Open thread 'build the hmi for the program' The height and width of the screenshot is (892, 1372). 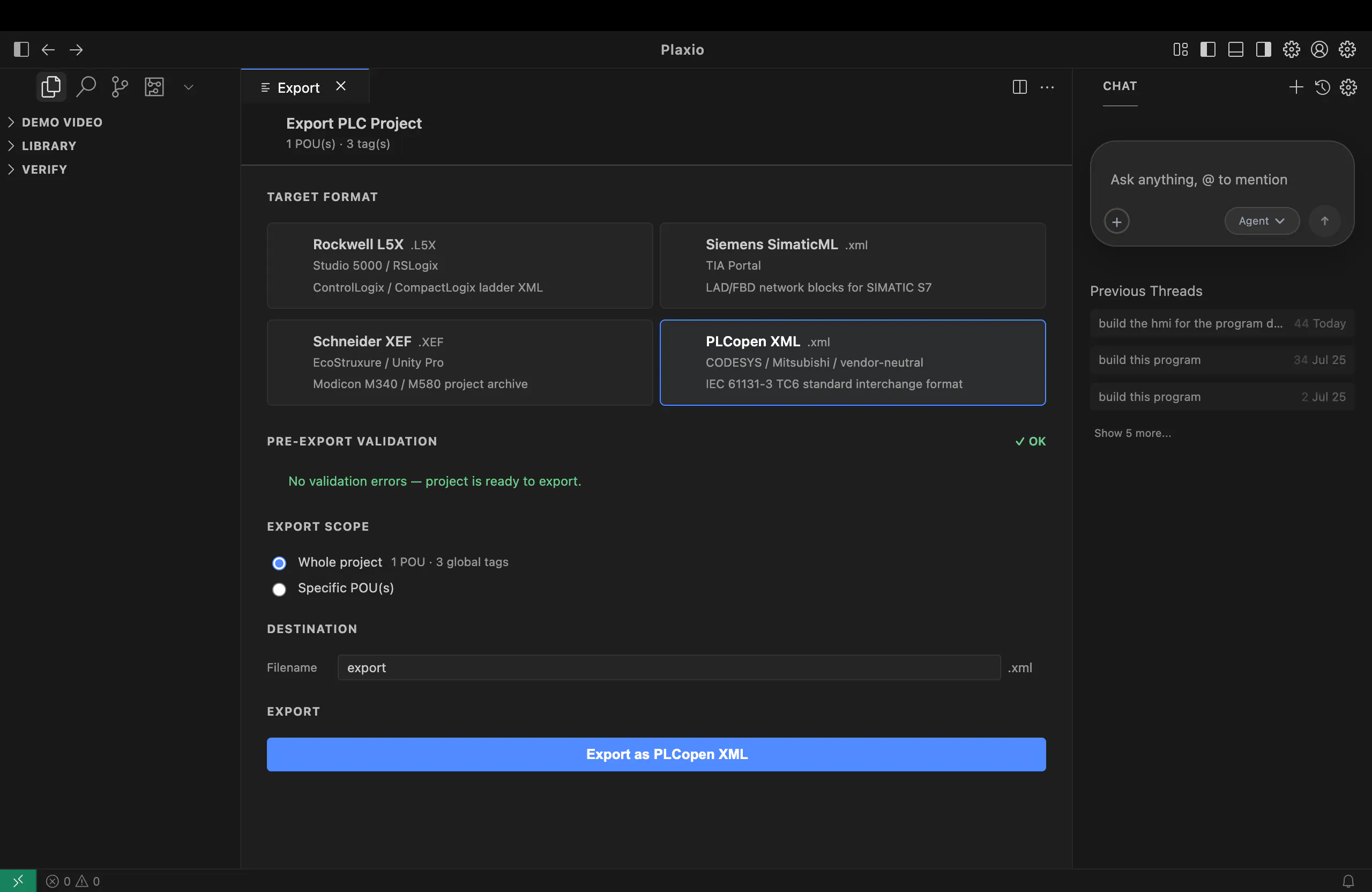click(x=1221, y=323)
